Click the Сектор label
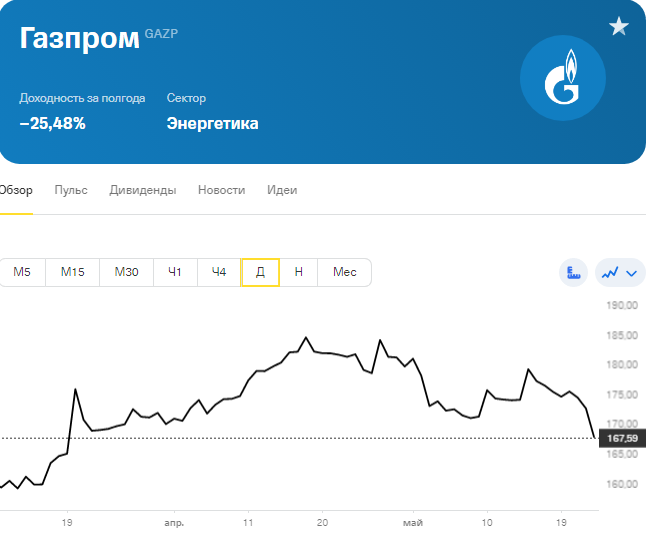The image size is (647, 539). coord(186,98)
